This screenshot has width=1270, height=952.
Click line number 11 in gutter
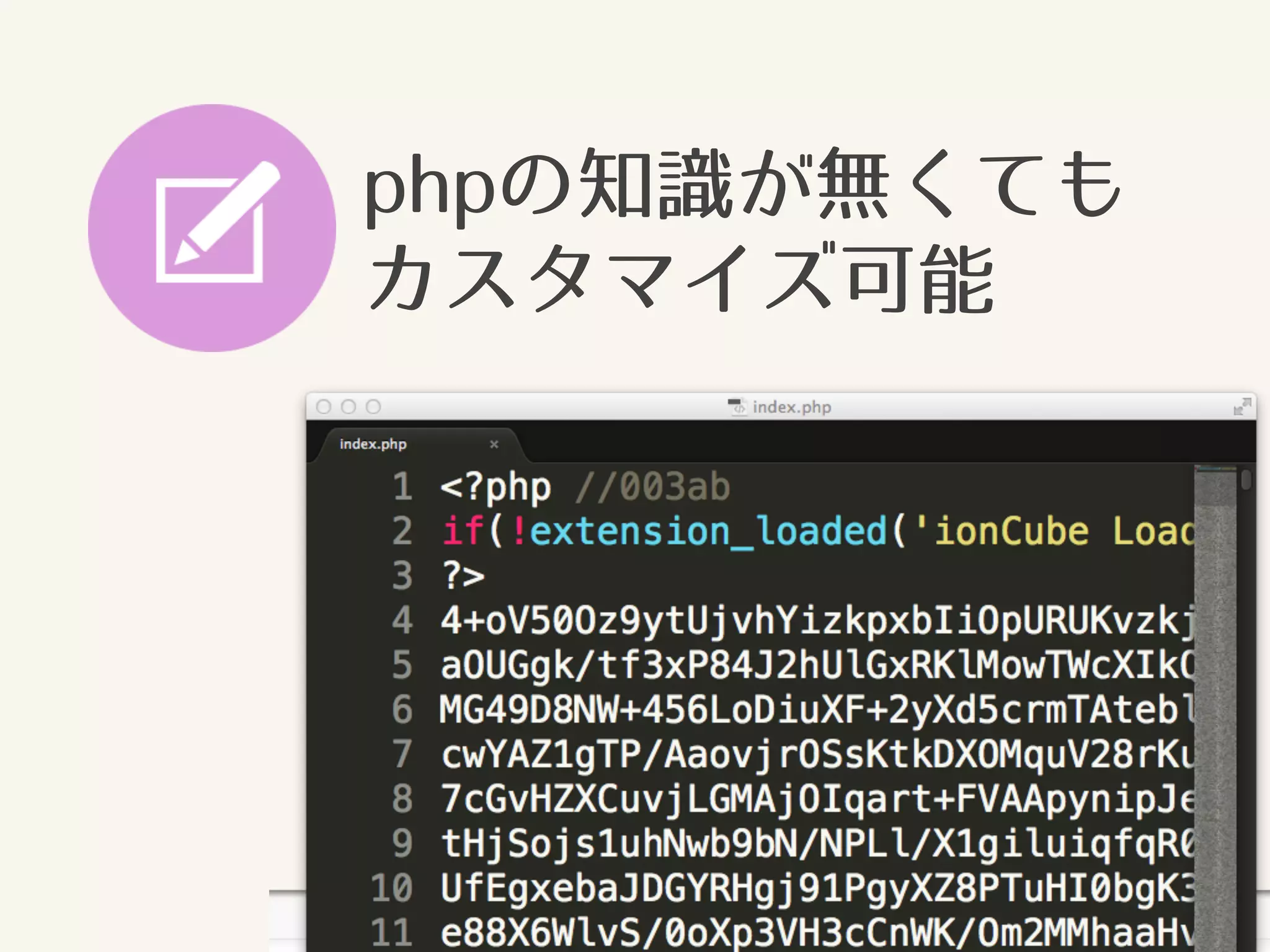(x=392, y=933)
